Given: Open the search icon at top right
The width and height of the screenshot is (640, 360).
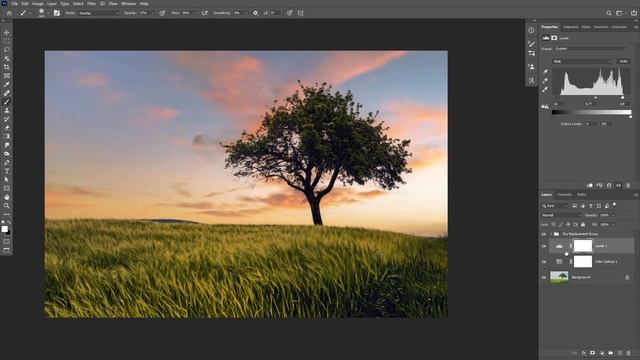Looking at the screenshot, I should [x=609, y=13].
